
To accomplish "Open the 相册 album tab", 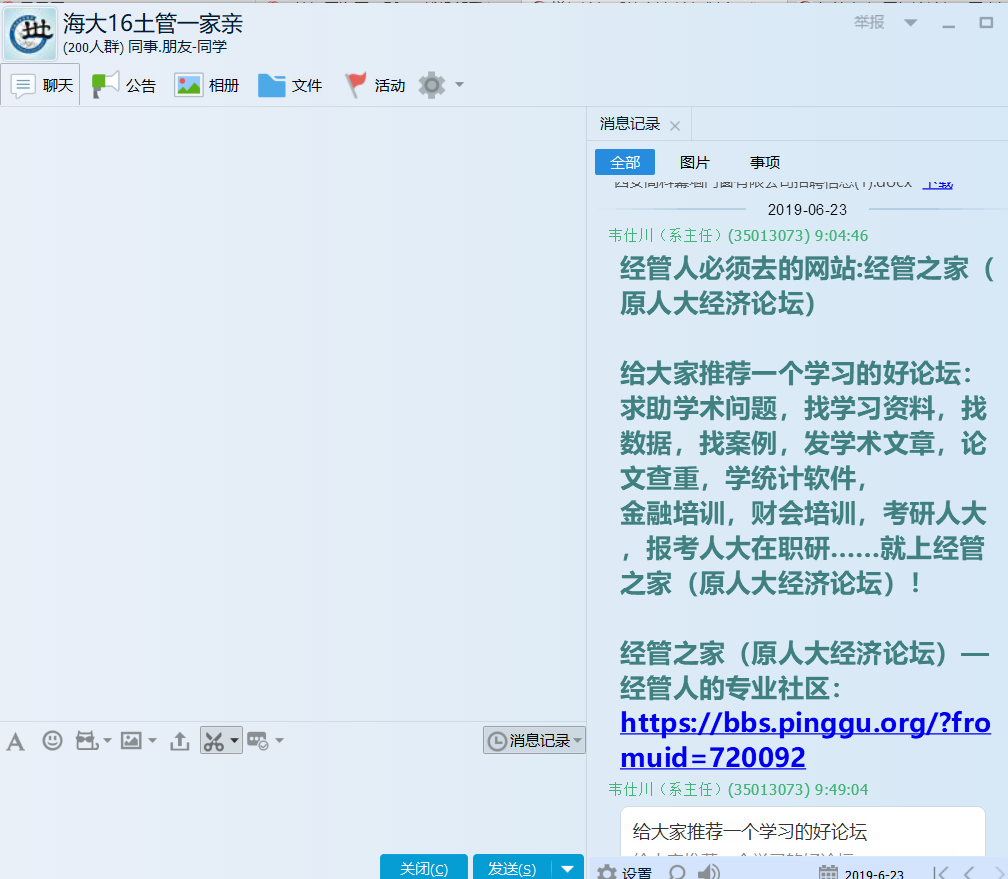I will tap(207, 85).
